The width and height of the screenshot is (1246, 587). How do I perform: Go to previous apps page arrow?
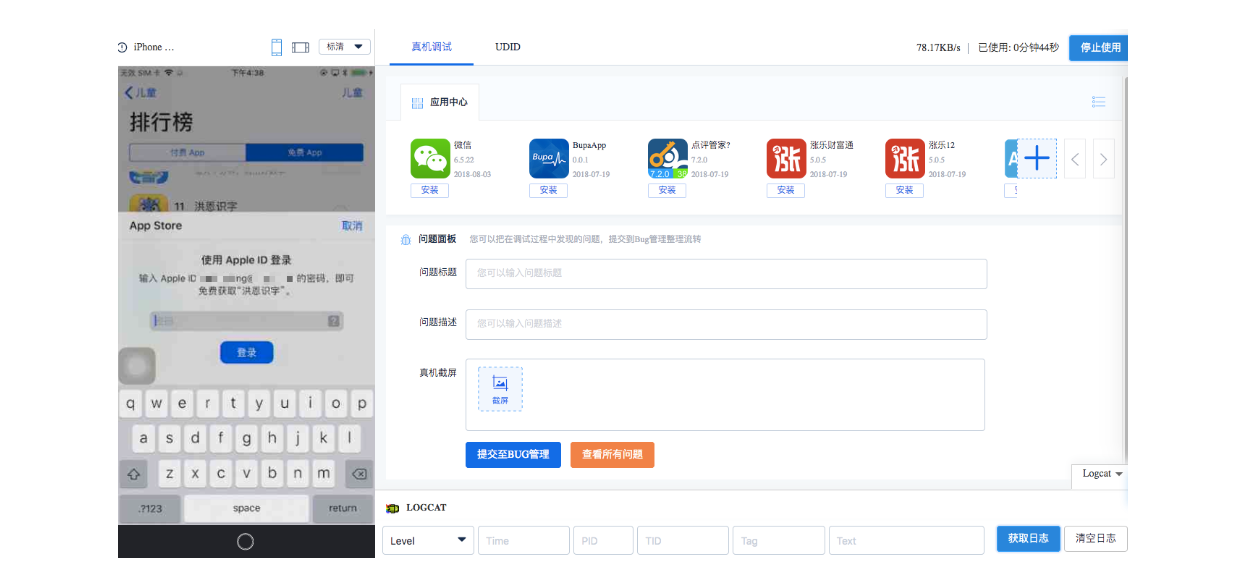(x=1075, y=159)
